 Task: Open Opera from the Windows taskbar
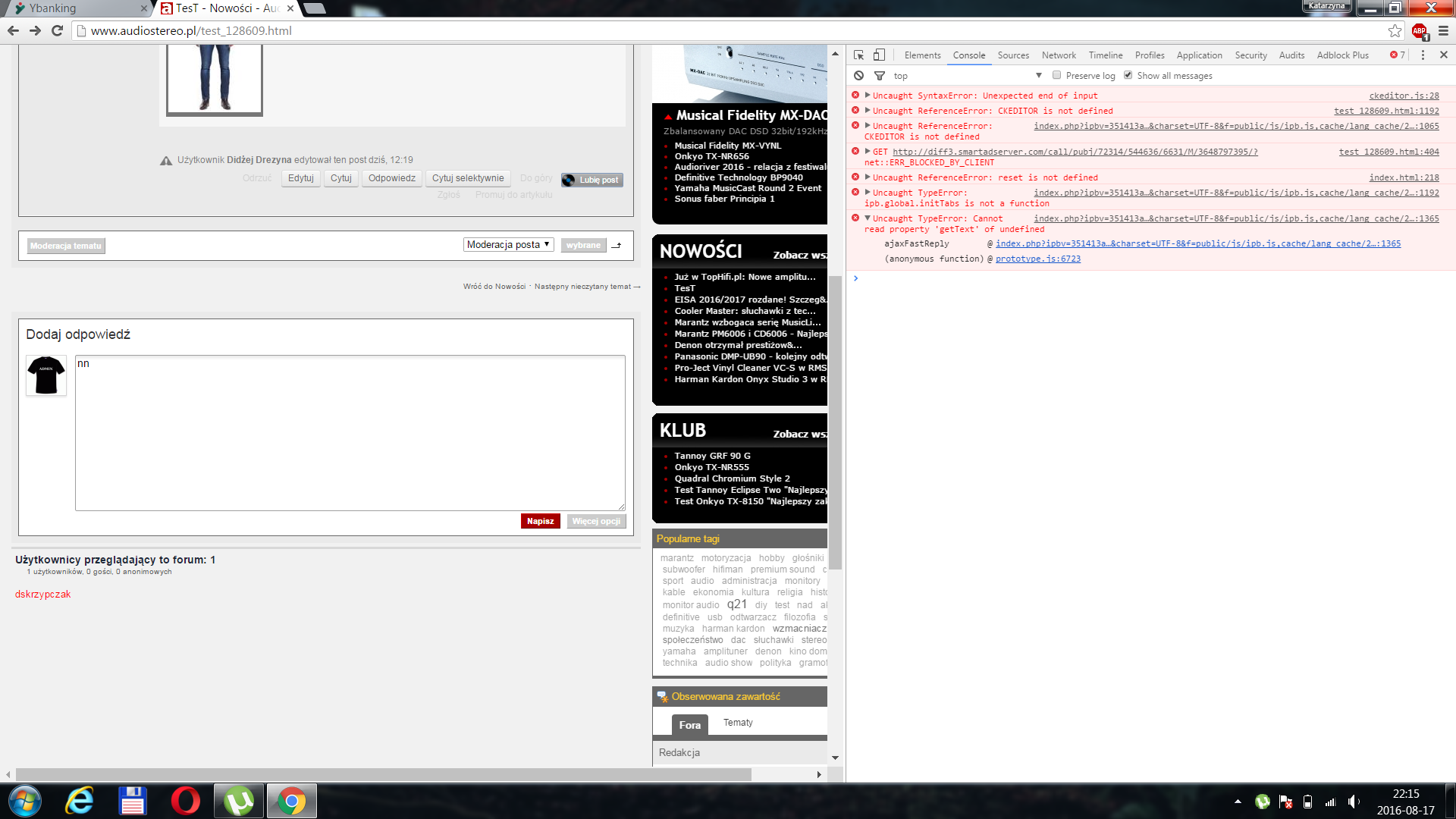pos(185,801)
